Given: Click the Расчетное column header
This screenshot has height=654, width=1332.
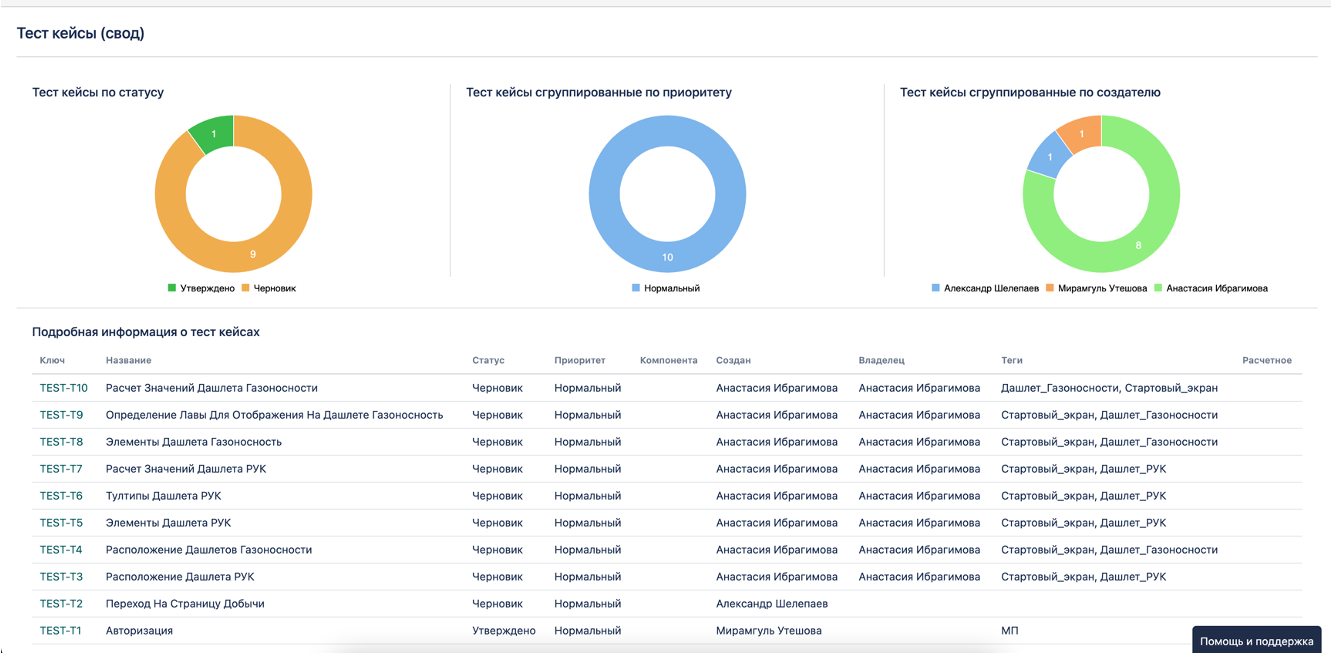Looking at the screenshot, I should 1267,360.
